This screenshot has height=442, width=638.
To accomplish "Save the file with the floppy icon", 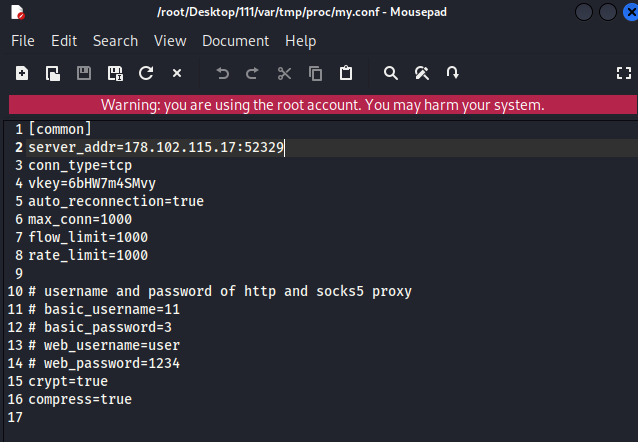I will [x=84, y=73].
